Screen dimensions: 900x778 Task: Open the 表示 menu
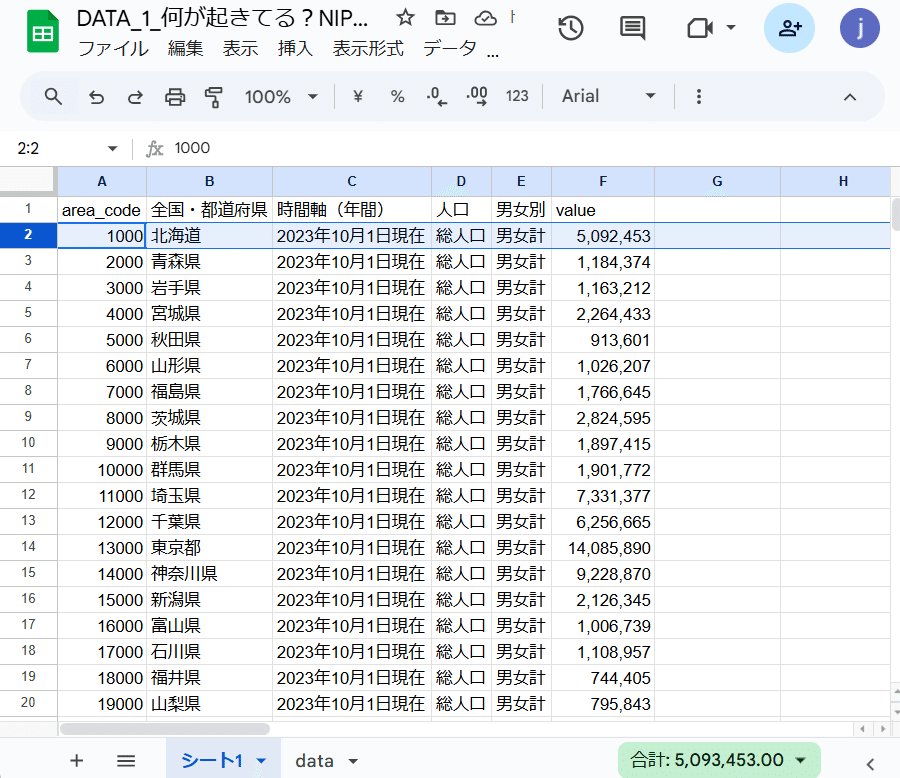(x=240, y=48)
